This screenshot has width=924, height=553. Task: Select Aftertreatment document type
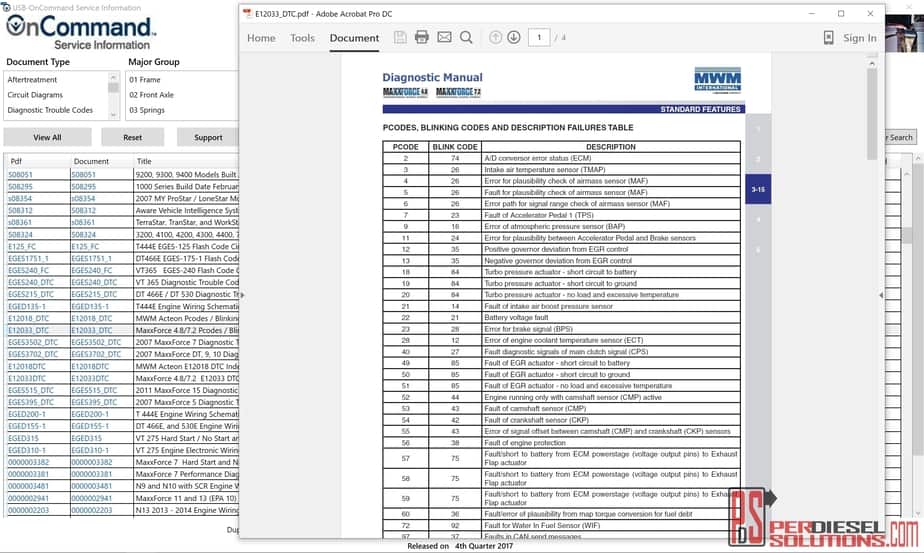tap(32, 80)
